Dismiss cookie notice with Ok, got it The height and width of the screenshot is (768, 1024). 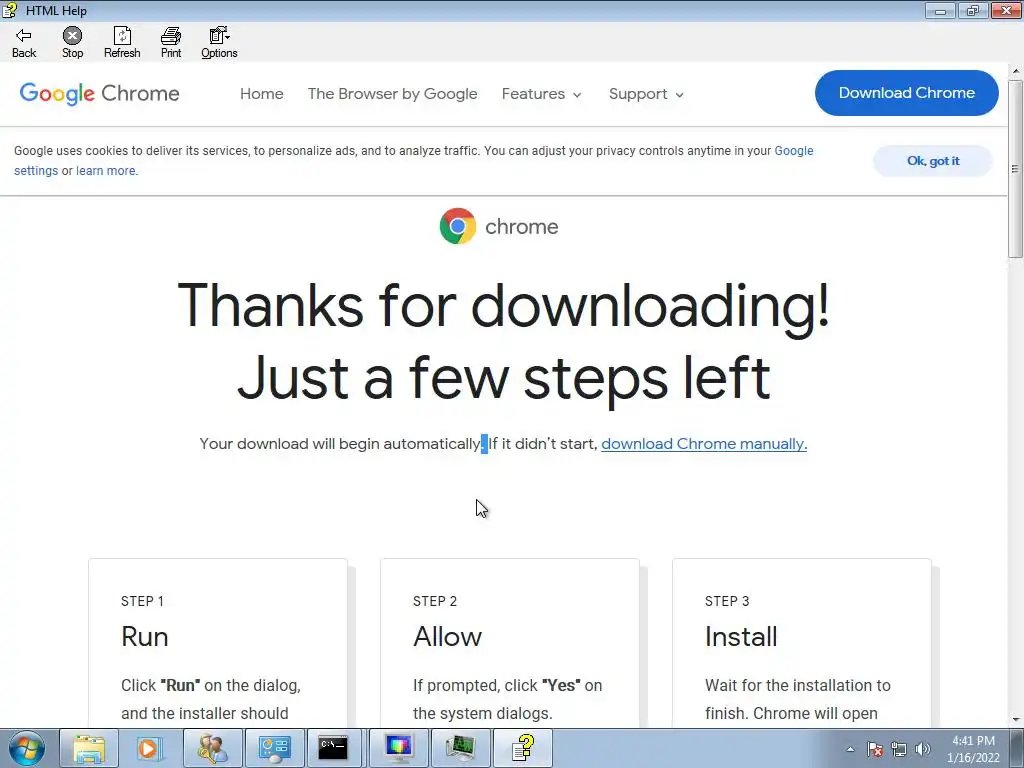click(933, 161)
